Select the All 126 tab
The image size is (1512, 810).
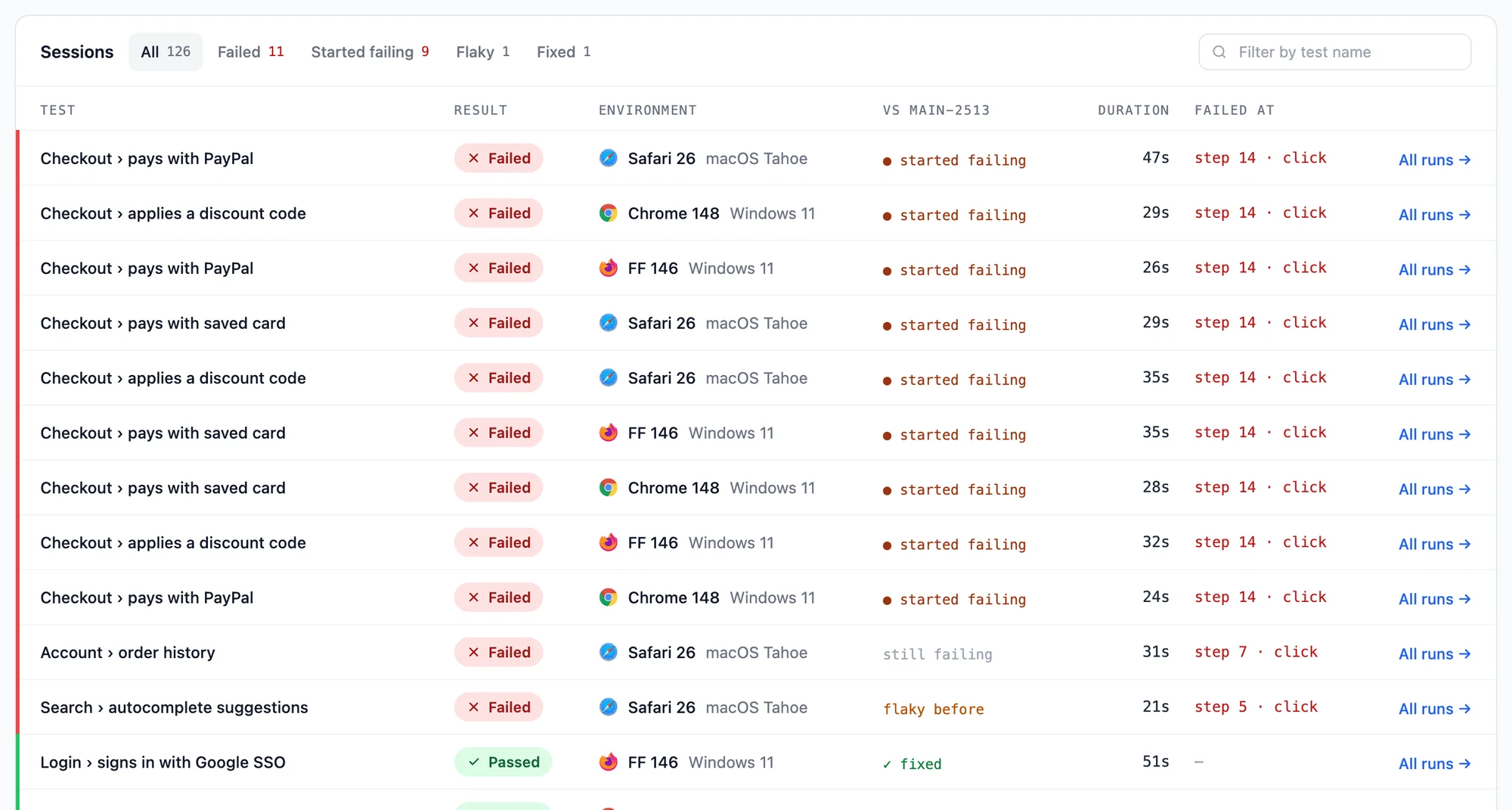click(x=166, y=51)
